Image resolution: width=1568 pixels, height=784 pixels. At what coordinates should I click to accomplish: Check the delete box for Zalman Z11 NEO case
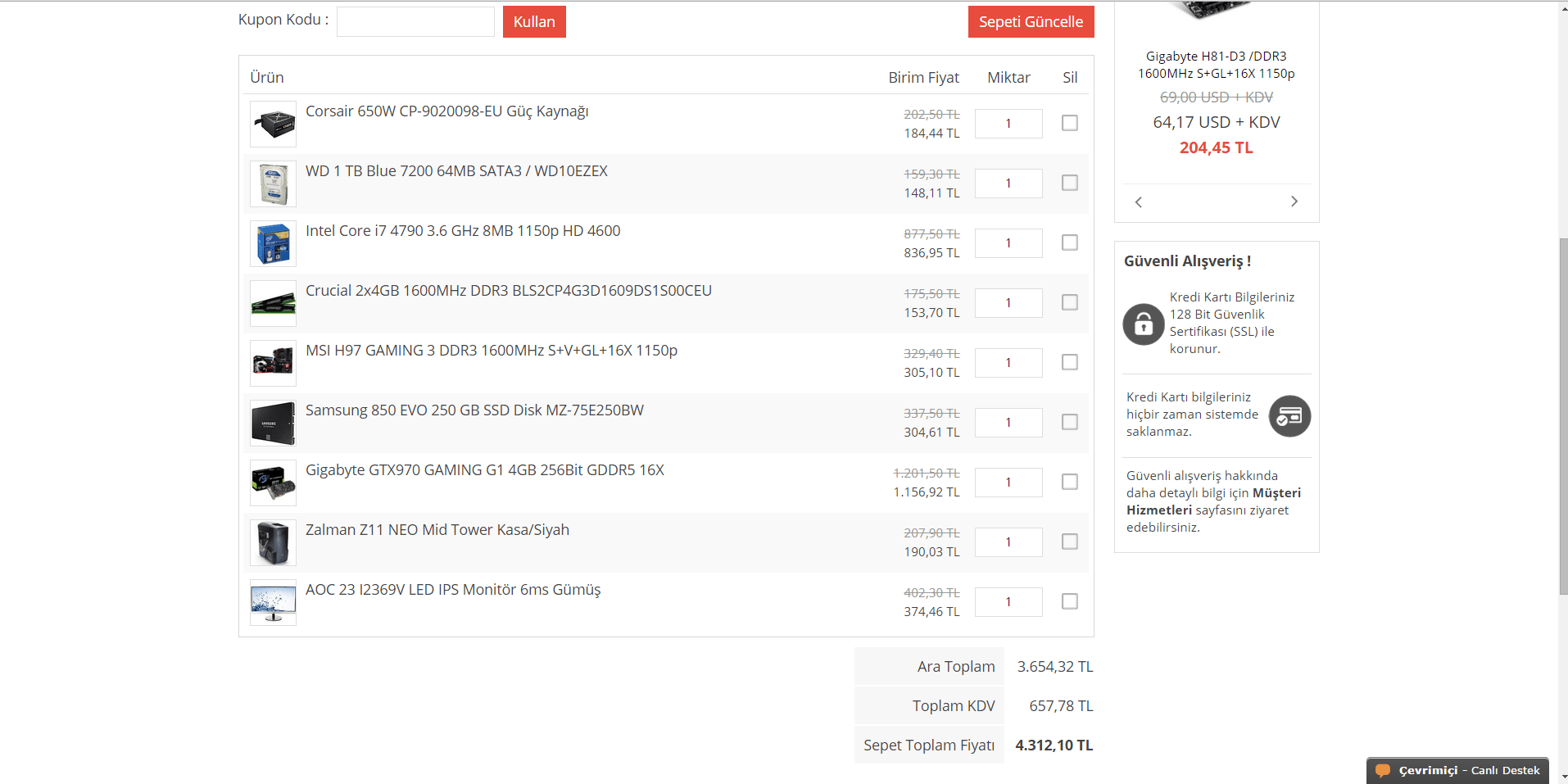1070,542
